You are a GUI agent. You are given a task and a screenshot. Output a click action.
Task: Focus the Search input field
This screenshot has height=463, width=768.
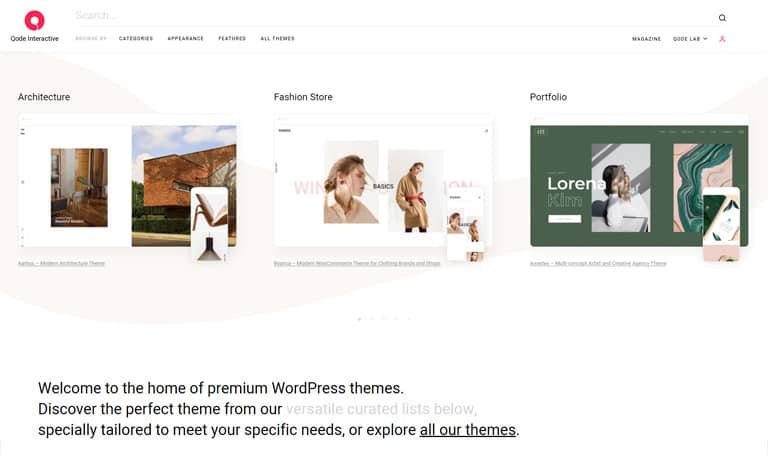click(x=394, y=16)
